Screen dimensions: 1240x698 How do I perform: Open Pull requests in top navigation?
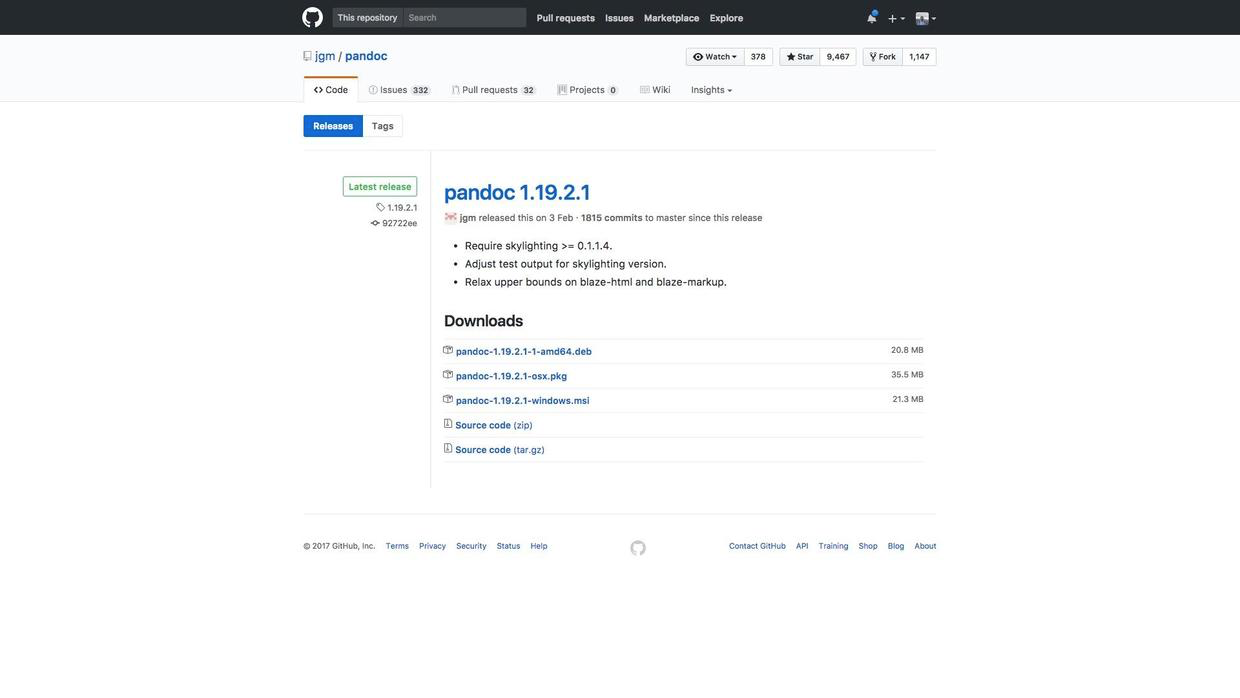[566, 18]
